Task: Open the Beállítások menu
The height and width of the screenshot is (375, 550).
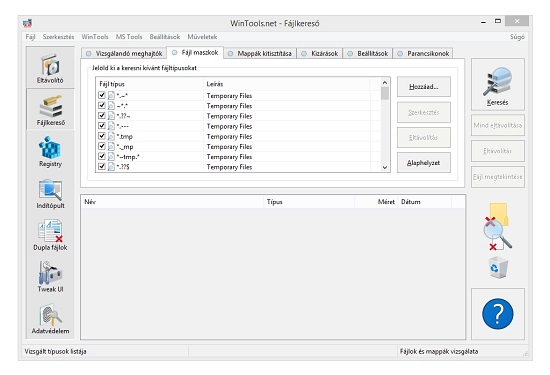Action: click(x=165, y=37)
